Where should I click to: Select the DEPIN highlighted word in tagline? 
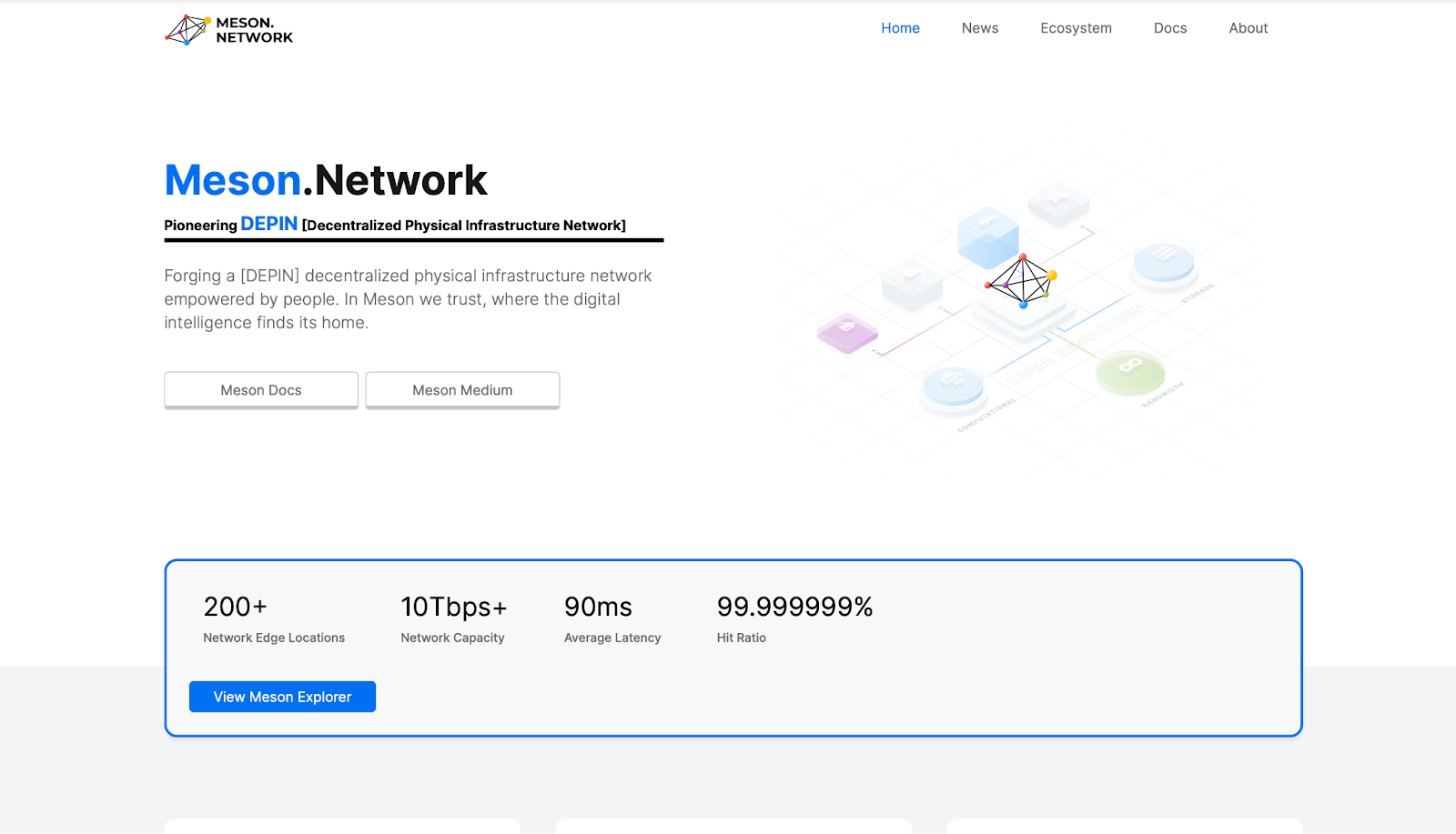click(268, 224)
